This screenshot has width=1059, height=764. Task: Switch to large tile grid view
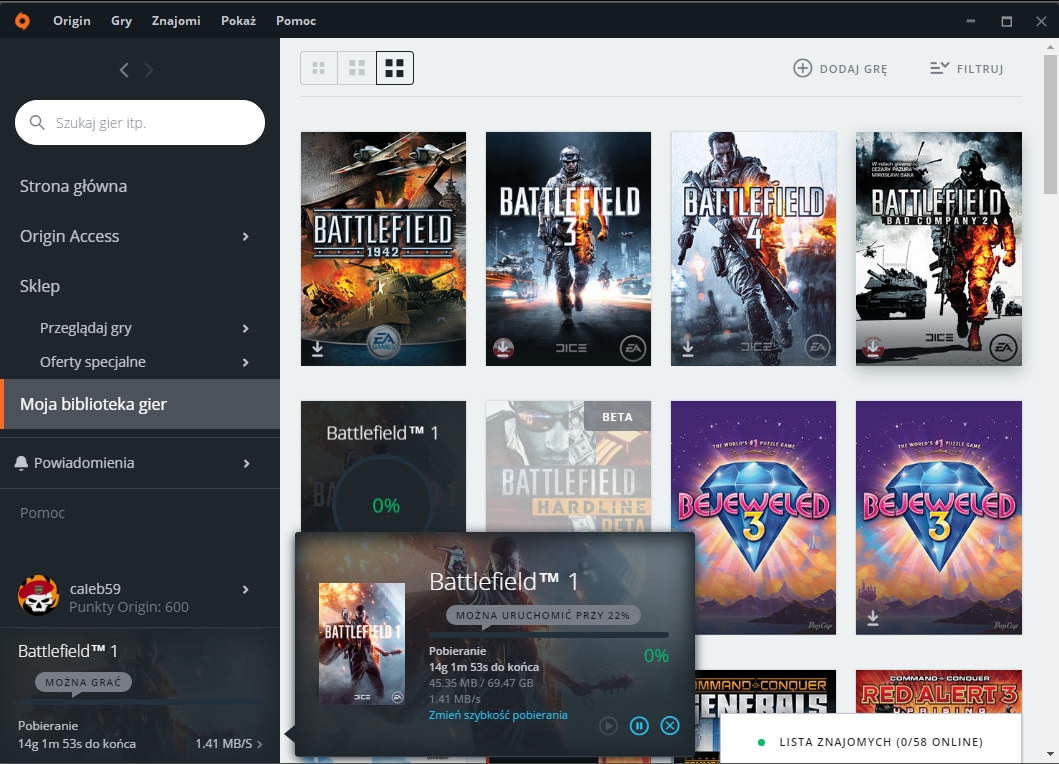394,68
